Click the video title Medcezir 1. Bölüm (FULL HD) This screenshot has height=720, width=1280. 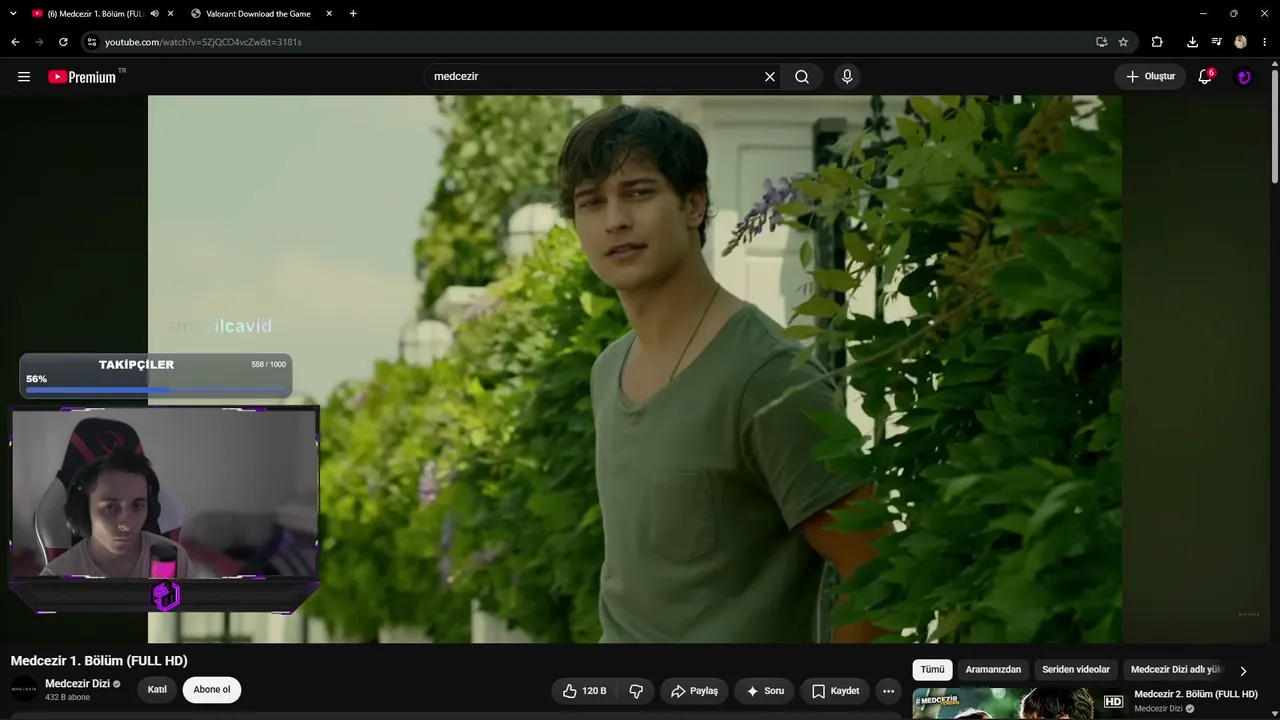tap(99, 661)
